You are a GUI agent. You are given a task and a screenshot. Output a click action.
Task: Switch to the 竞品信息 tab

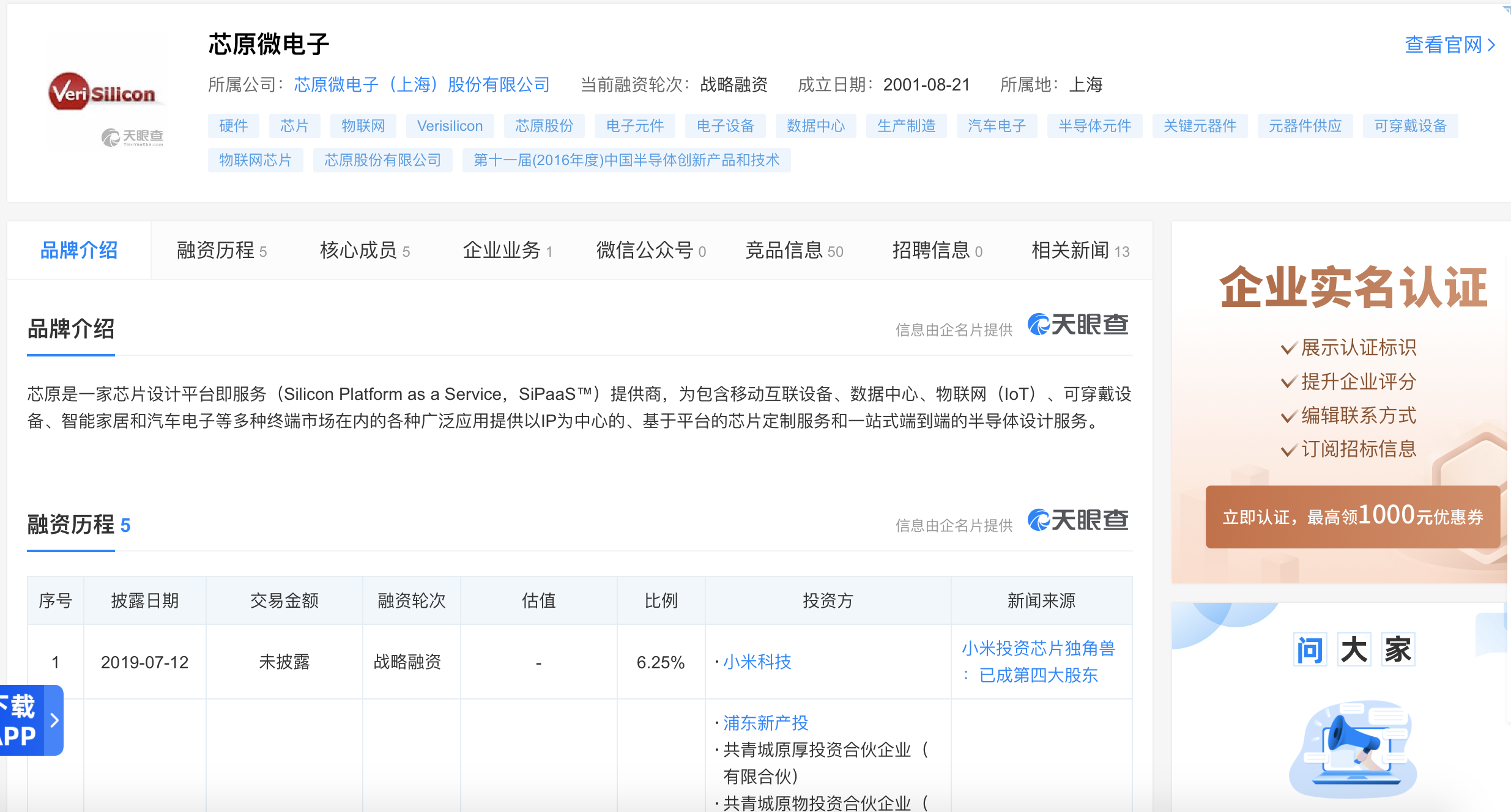[x=794, y=250]
